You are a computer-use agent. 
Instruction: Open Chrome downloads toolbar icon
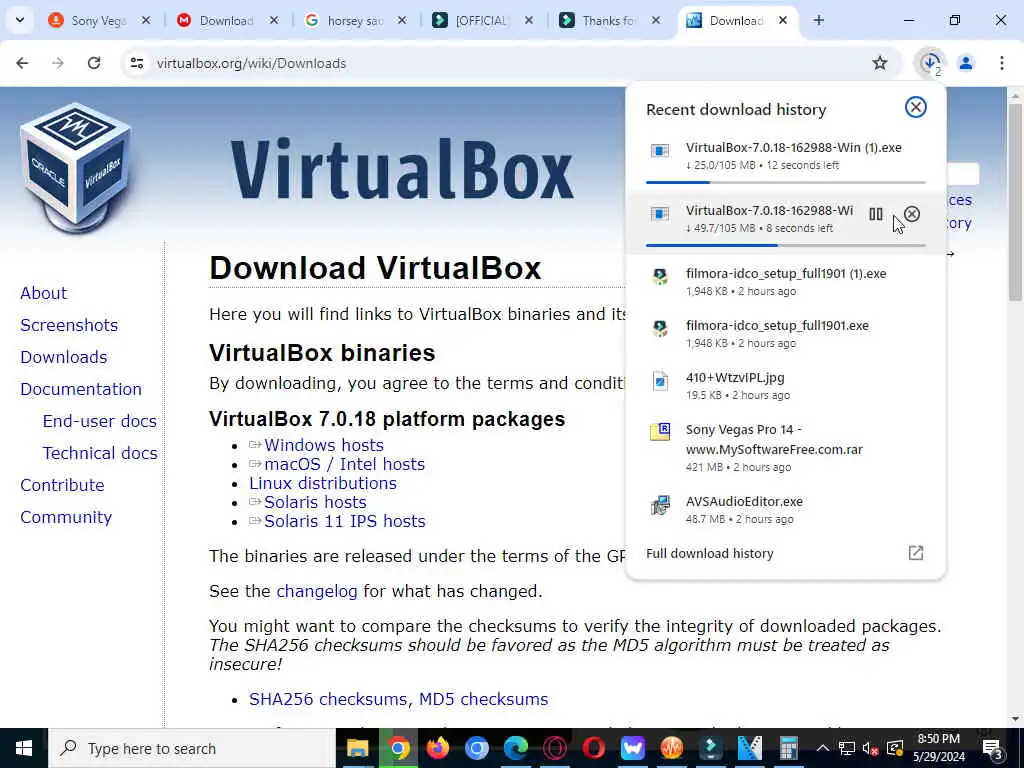coord(930,63)
